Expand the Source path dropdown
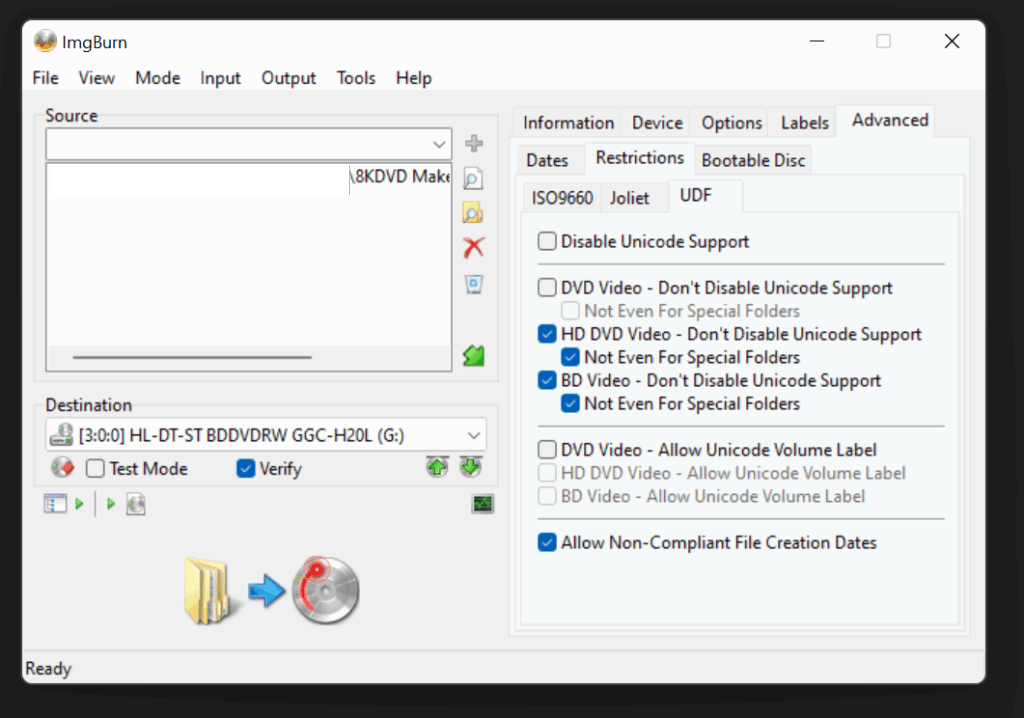Image resolution: width=1024 pixels, height=718 pixels. click(x=438, y=144)
